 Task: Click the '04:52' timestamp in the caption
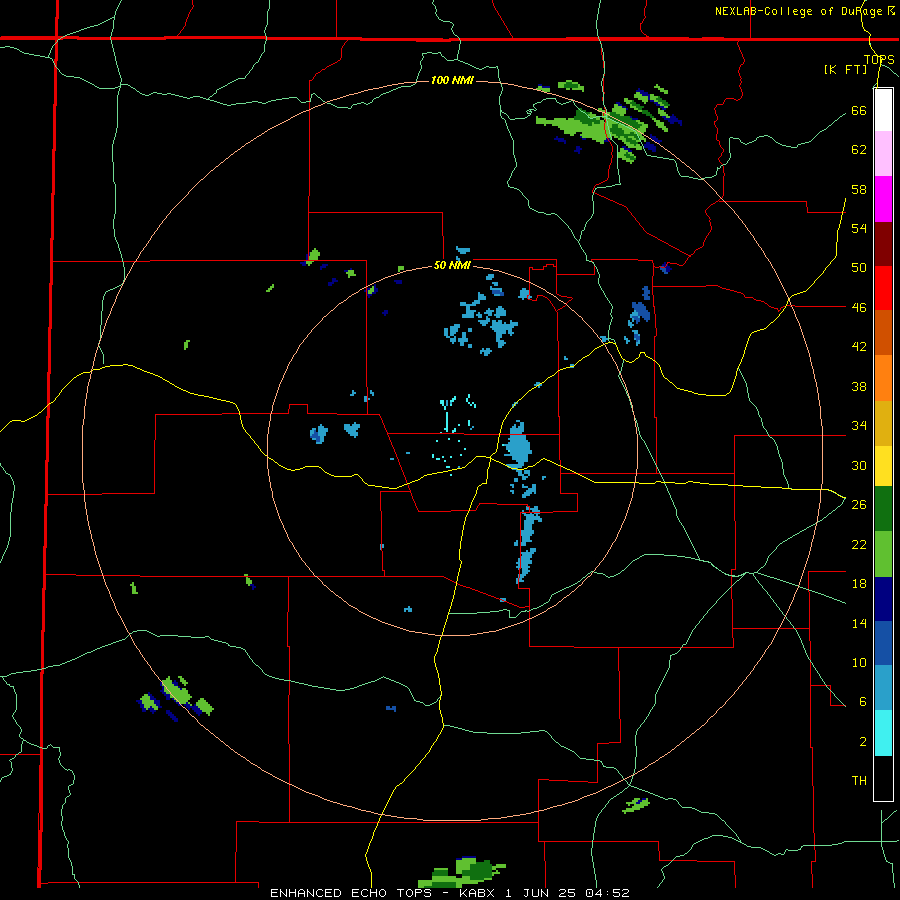click(x=607, y=893)
